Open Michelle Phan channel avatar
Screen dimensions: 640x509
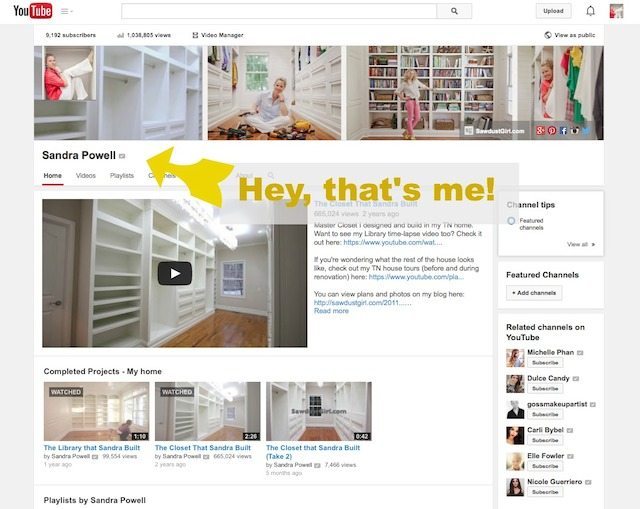[x=515, y=358]
